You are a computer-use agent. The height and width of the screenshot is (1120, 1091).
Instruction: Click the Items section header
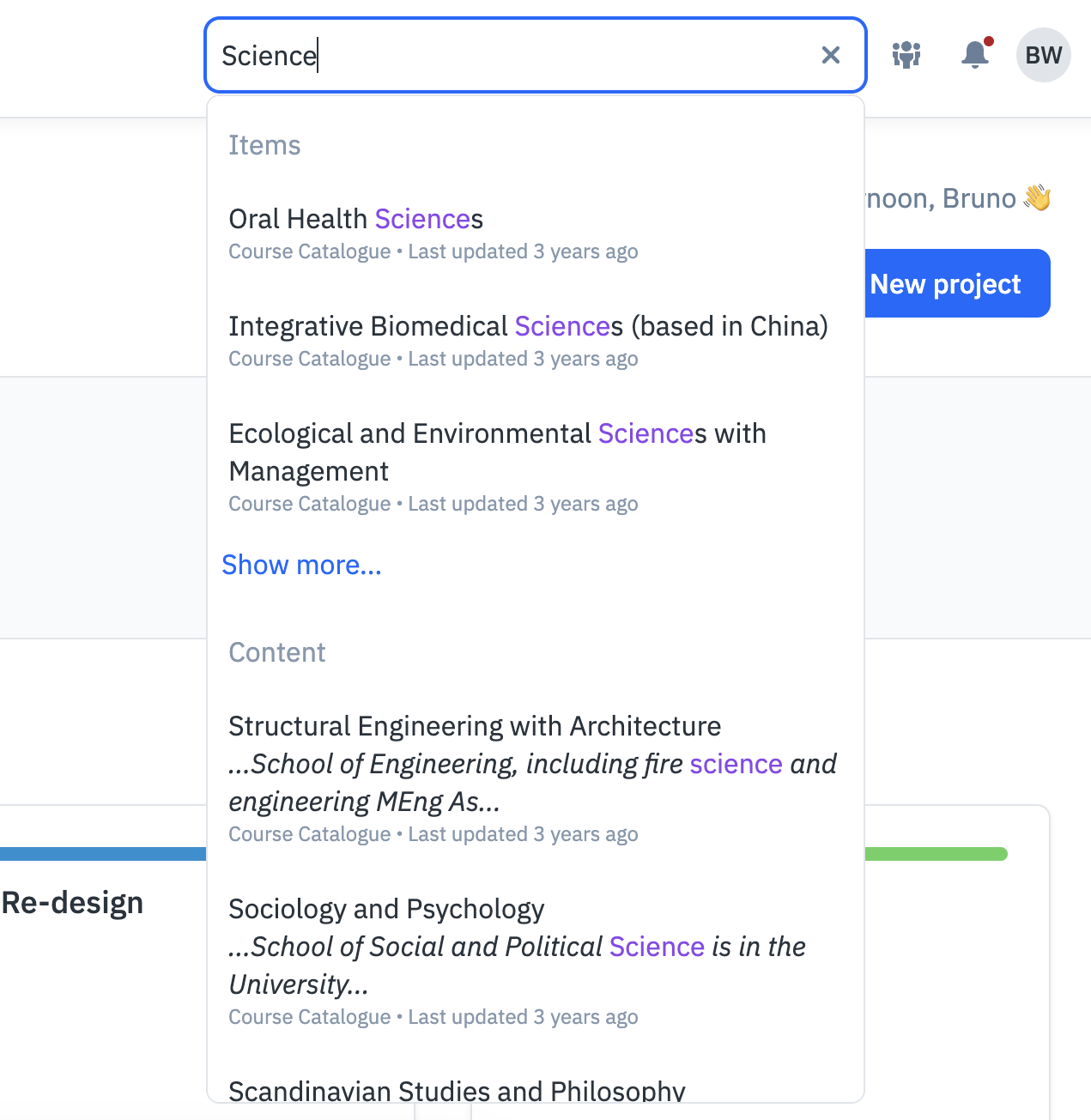point(264,145)
